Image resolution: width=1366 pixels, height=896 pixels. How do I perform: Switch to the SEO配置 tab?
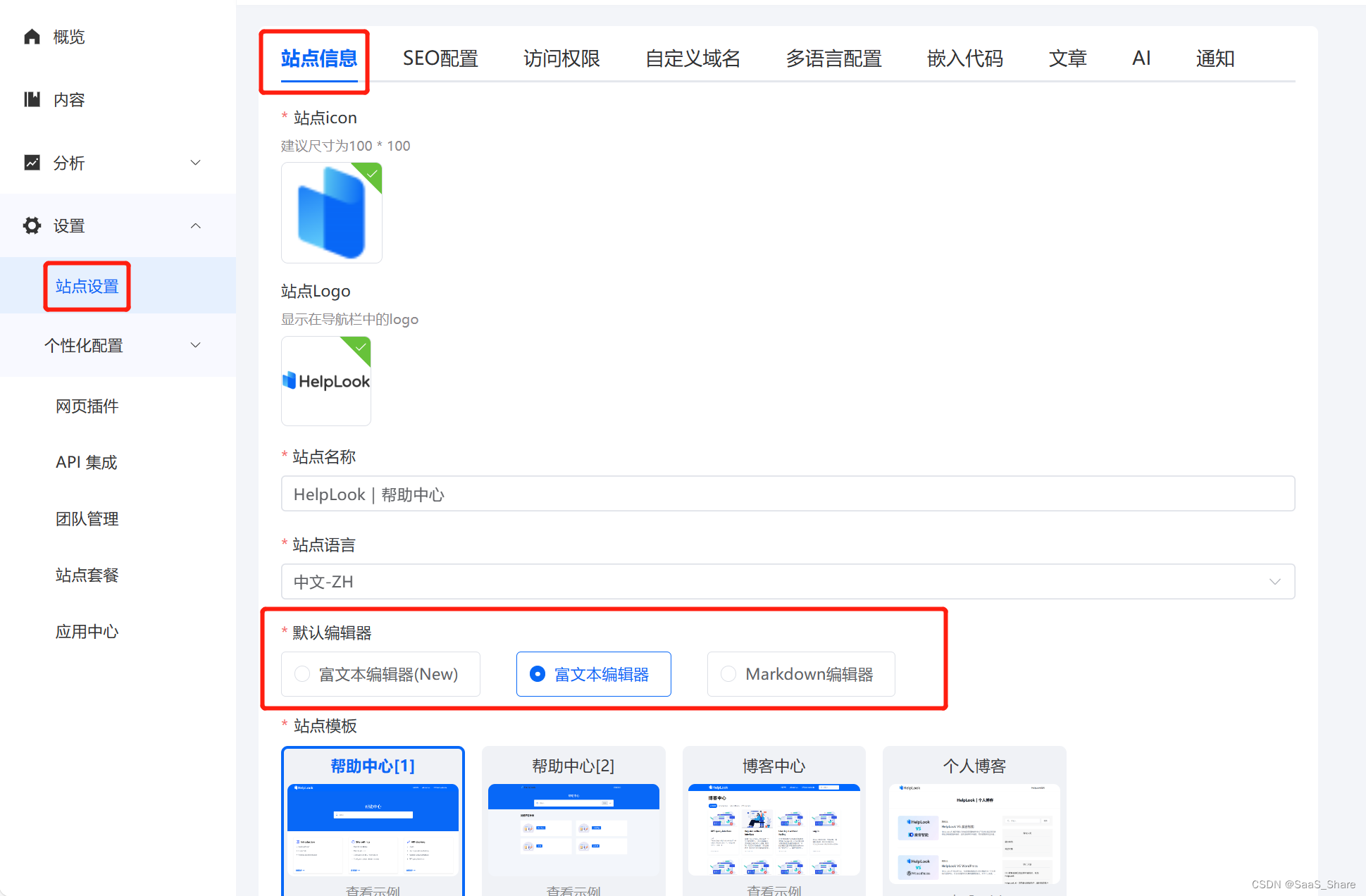[440, 58]
